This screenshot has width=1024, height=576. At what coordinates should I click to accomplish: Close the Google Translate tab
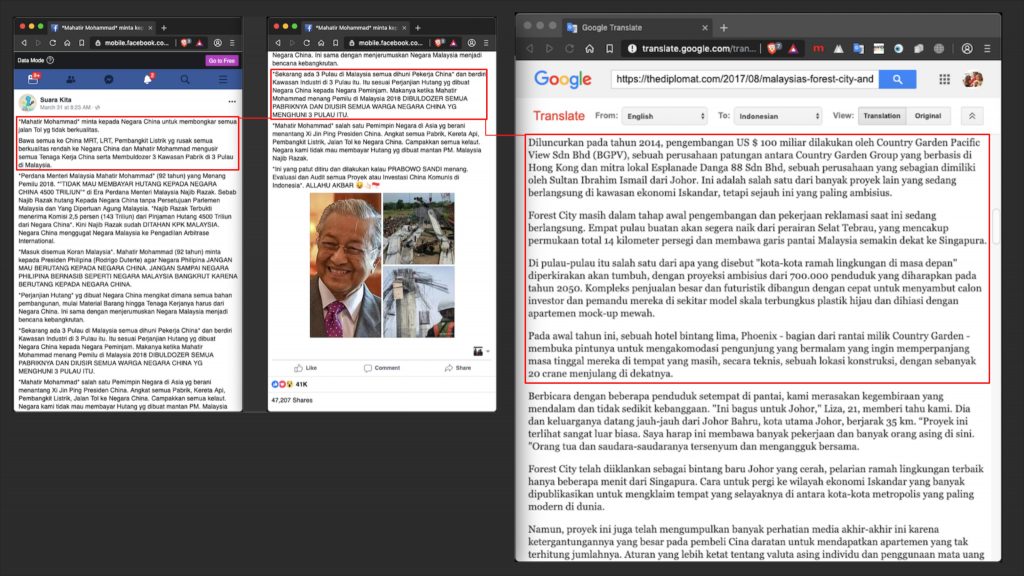705,27
